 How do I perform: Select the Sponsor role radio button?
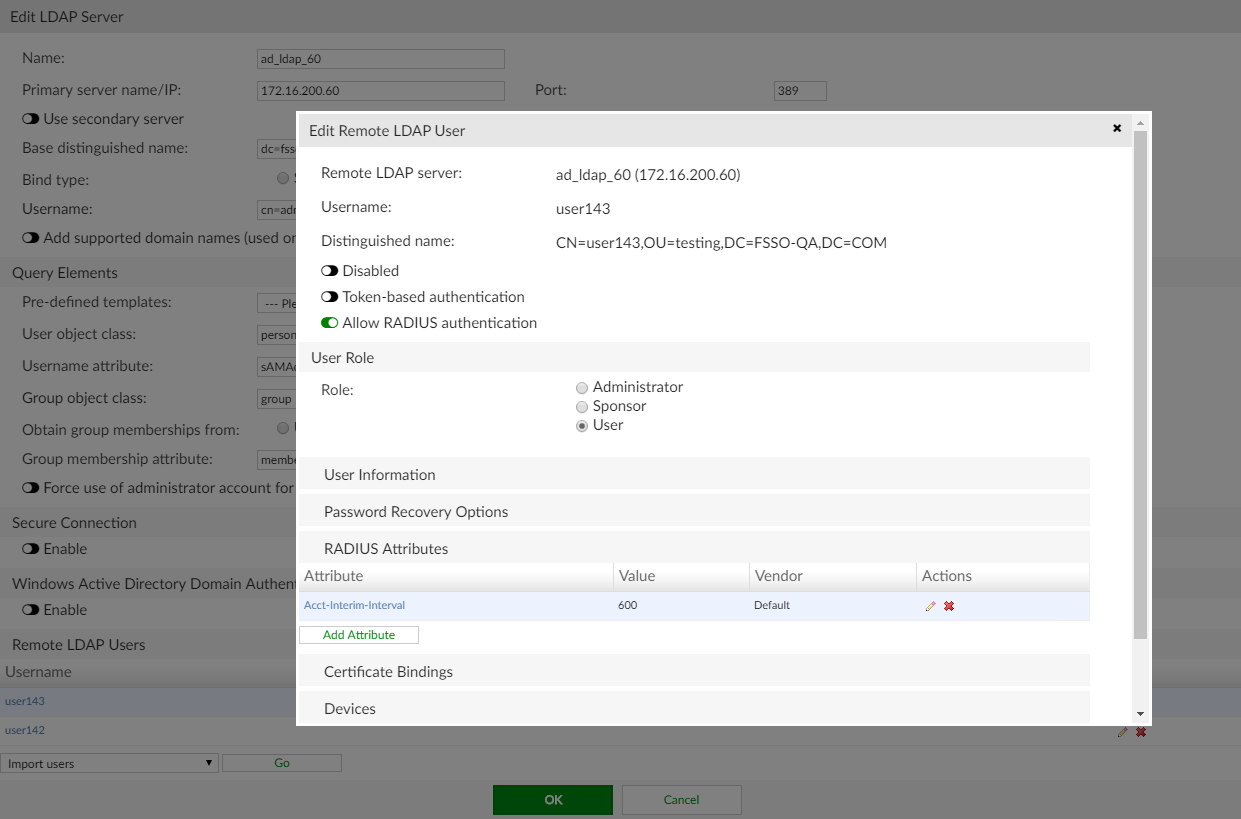pyautogui.click(x=582, y=407)
